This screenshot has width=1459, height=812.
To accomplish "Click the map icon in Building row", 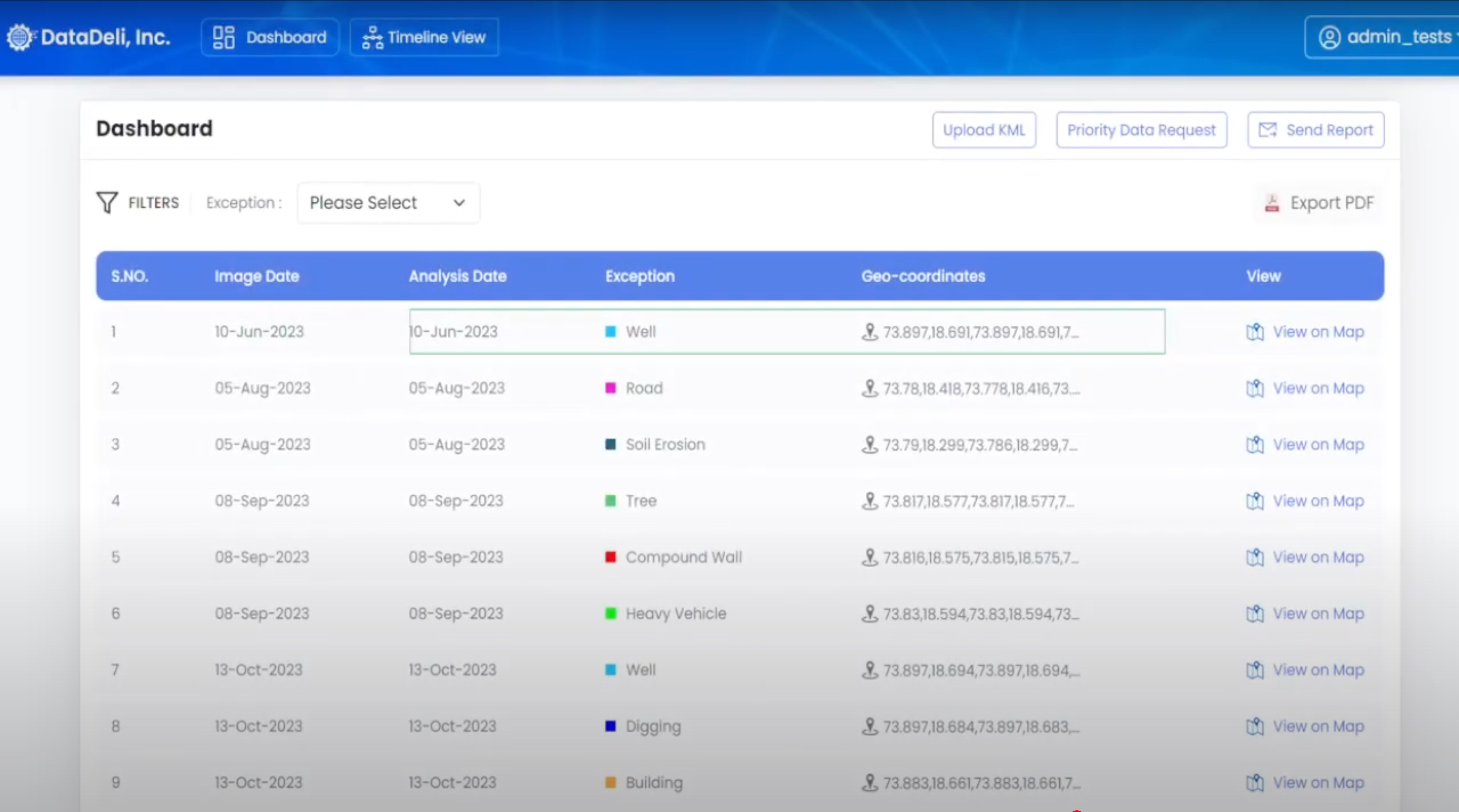I will pos(1255,782).
